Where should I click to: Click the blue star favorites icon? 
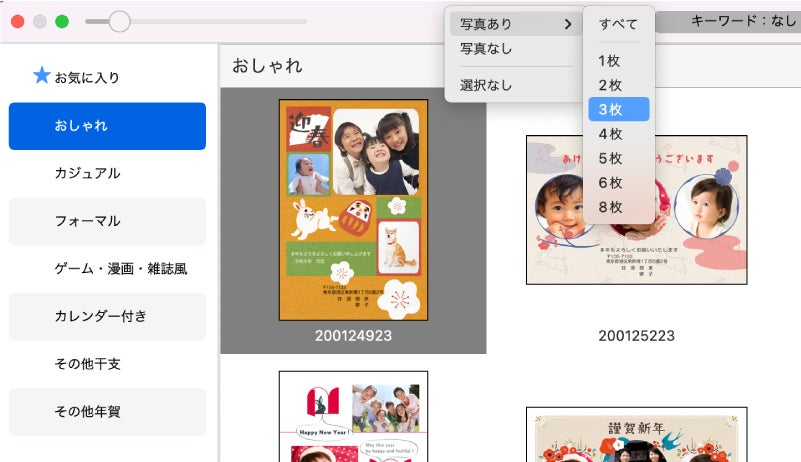tap(42, 75)
